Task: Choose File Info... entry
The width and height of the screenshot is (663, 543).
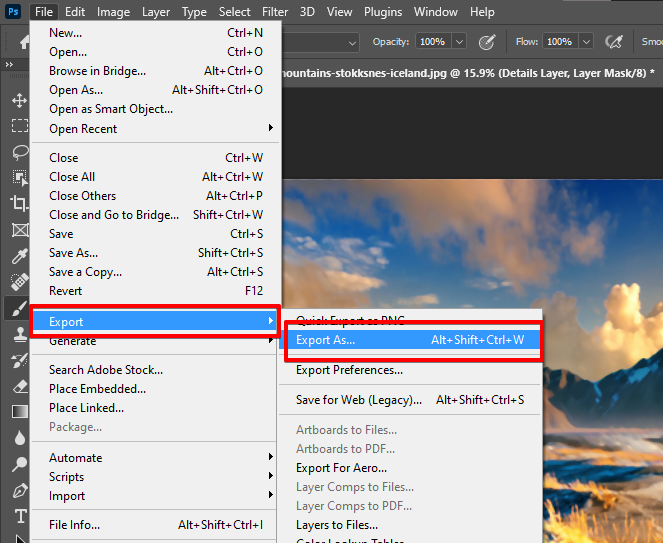Action: (156, 525)
